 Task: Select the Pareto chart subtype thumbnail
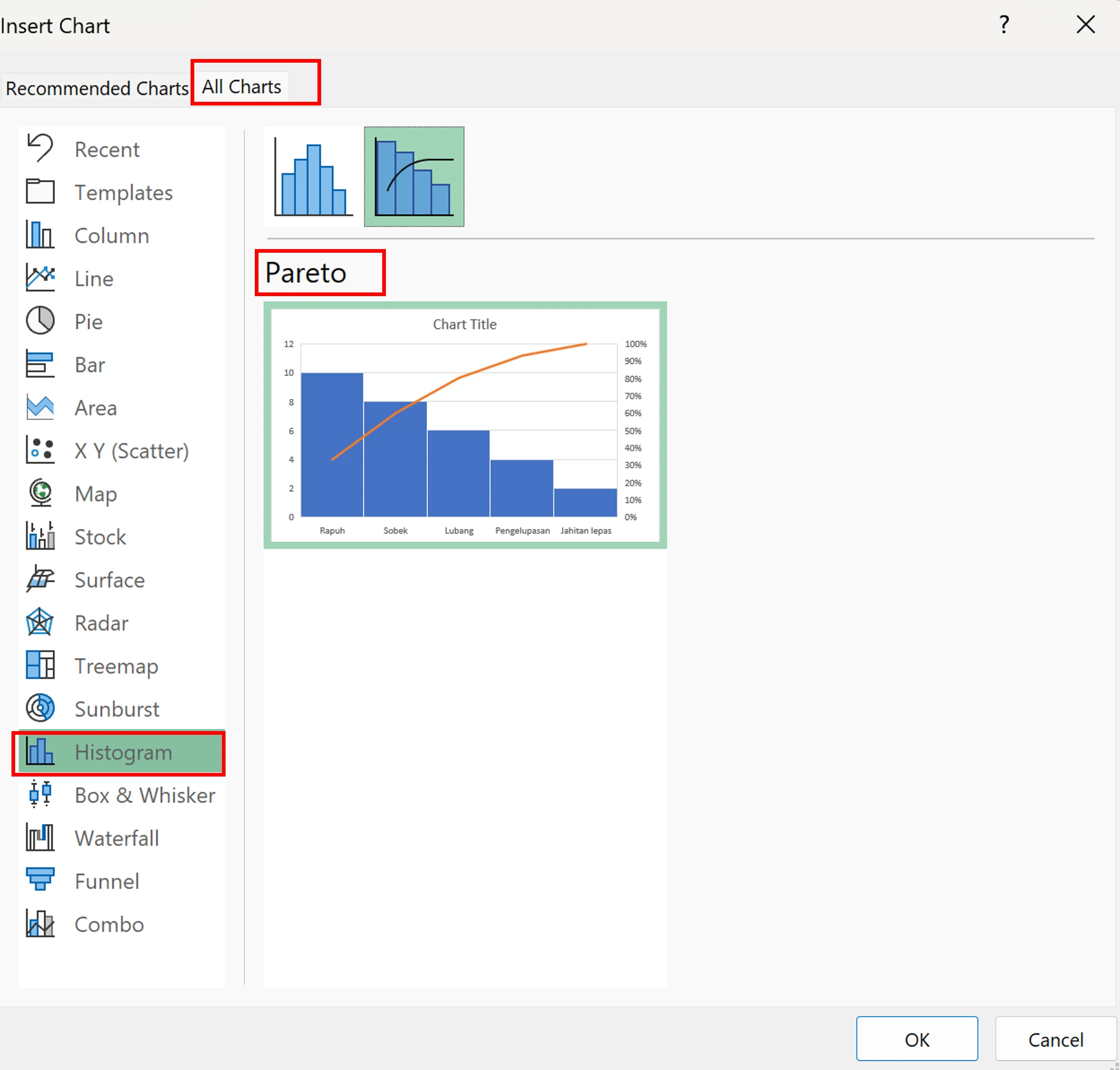click(414, 177)
